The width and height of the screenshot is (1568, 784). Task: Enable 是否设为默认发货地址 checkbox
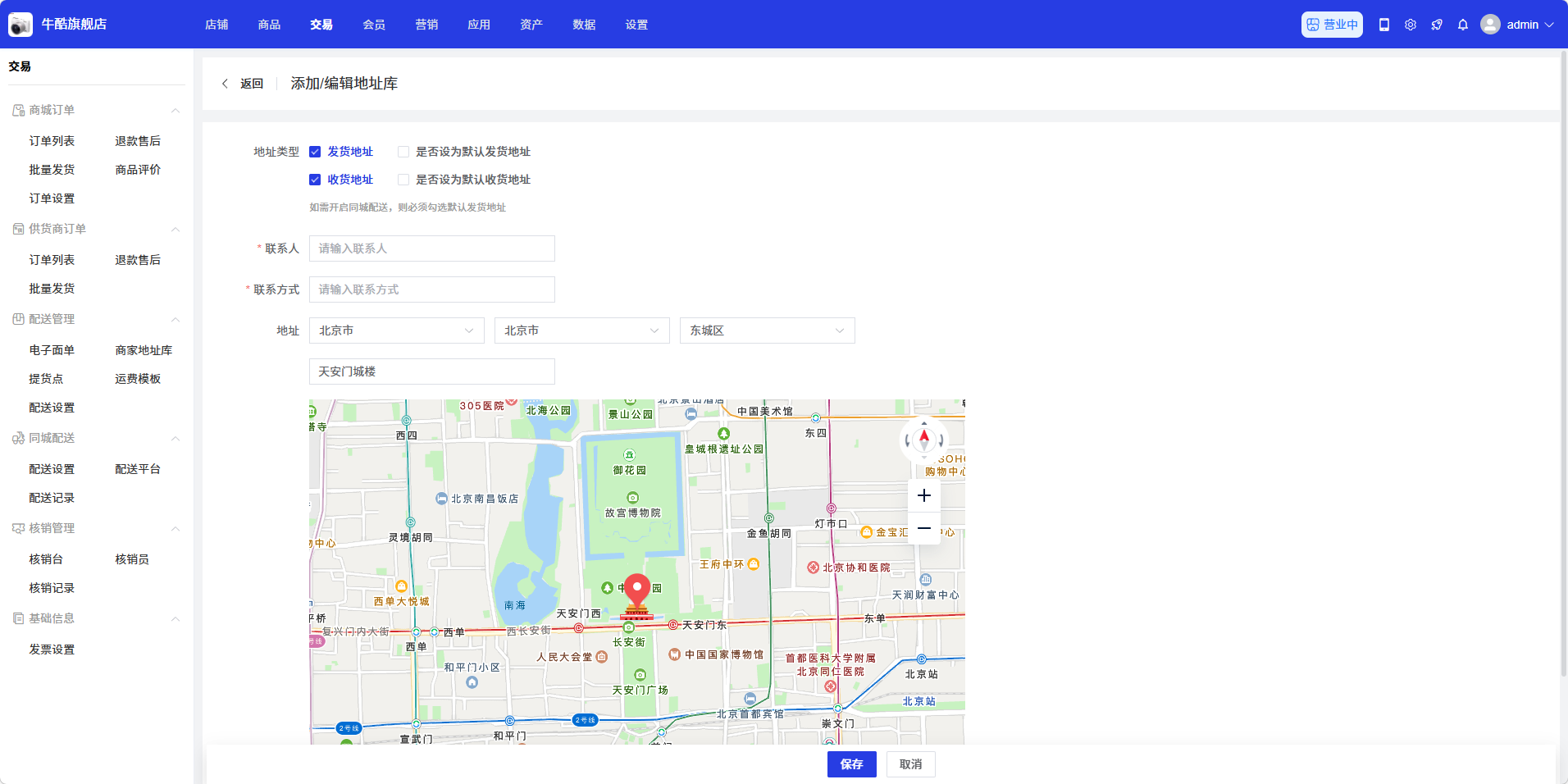coord(403,152)
